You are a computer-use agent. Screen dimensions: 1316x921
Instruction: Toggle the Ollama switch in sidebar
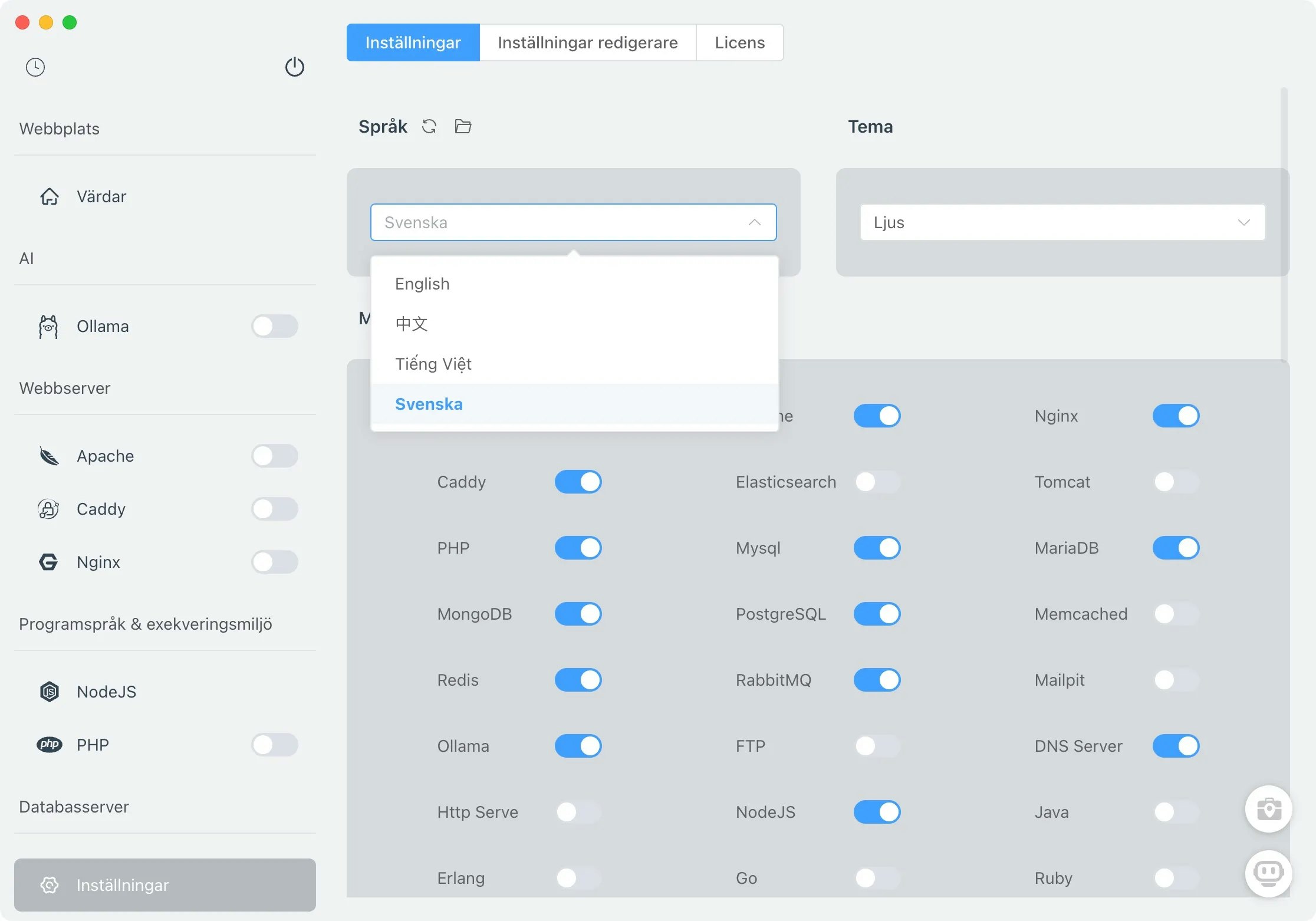(x=275, y=326)
